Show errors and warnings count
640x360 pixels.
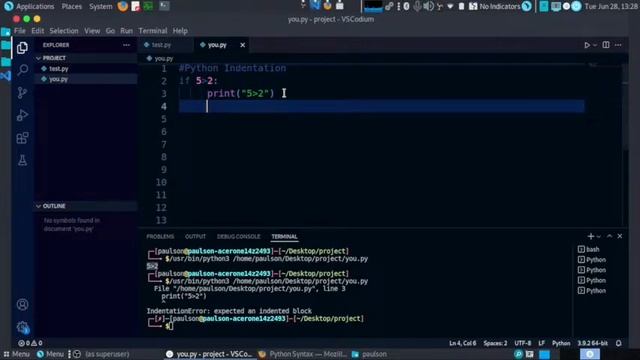pyautogui.click(x=30, y=343)
